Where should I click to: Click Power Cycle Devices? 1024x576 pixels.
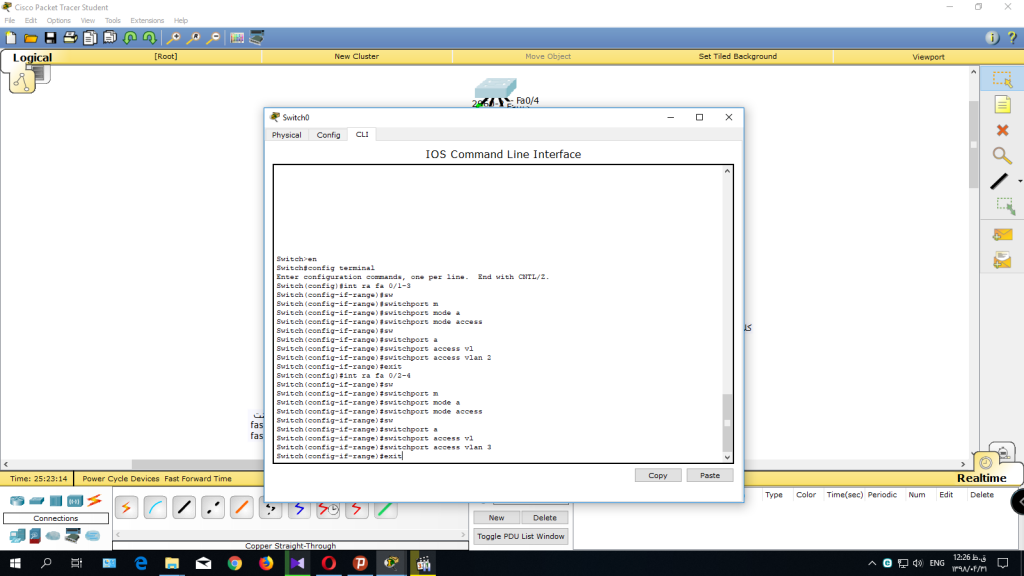pyautogui.click(x=120, y=479)
